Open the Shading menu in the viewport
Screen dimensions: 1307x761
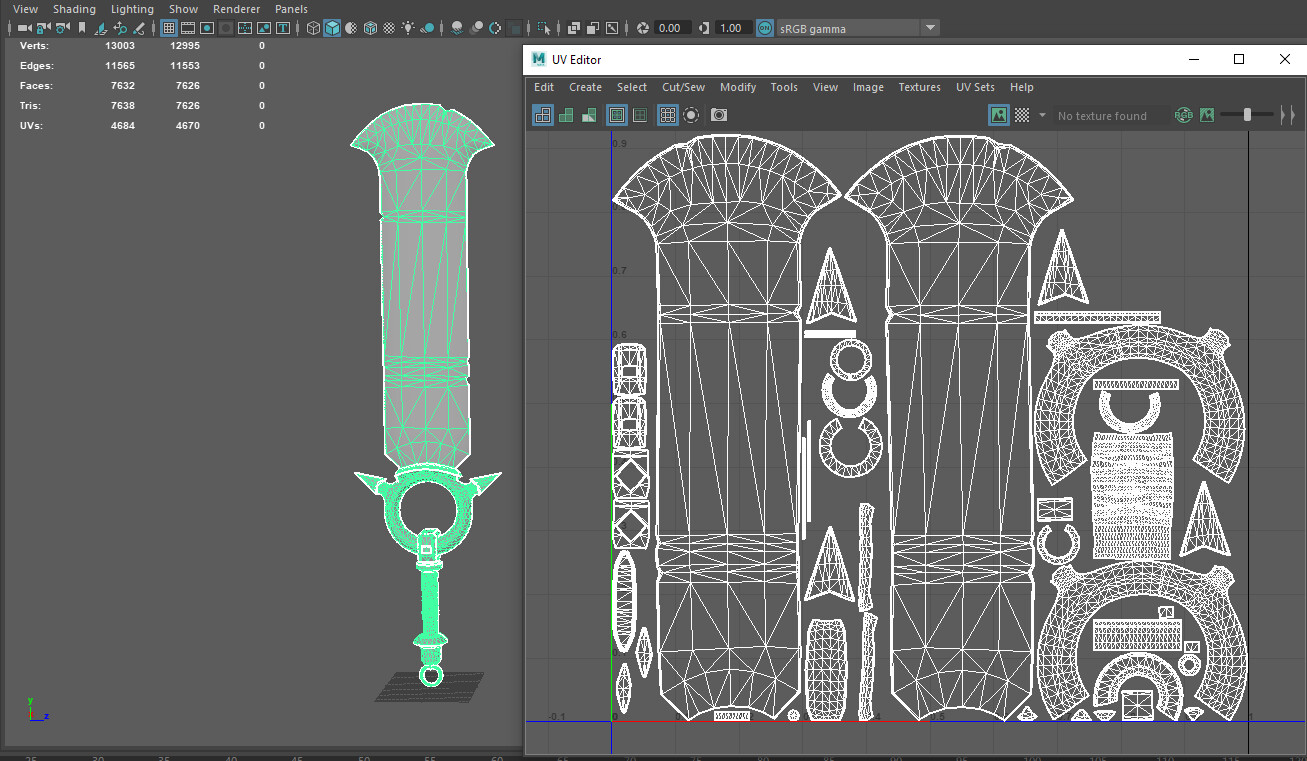74,9
